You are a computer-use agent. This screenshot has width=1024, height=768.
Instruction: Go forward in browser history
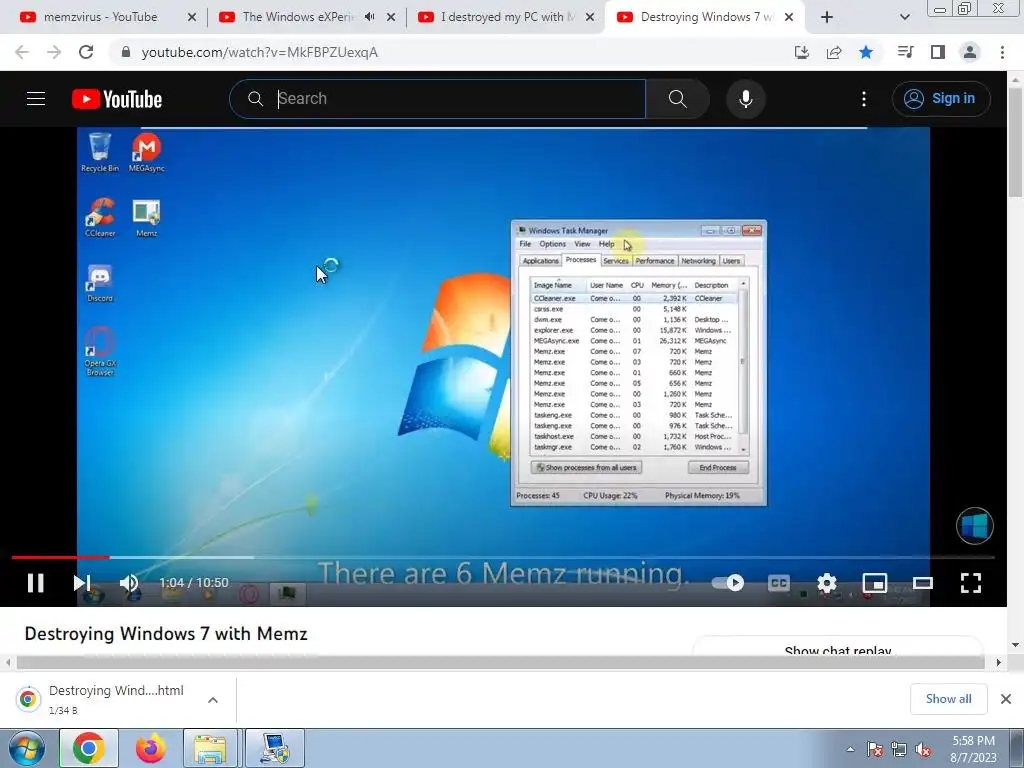(54, 52)
